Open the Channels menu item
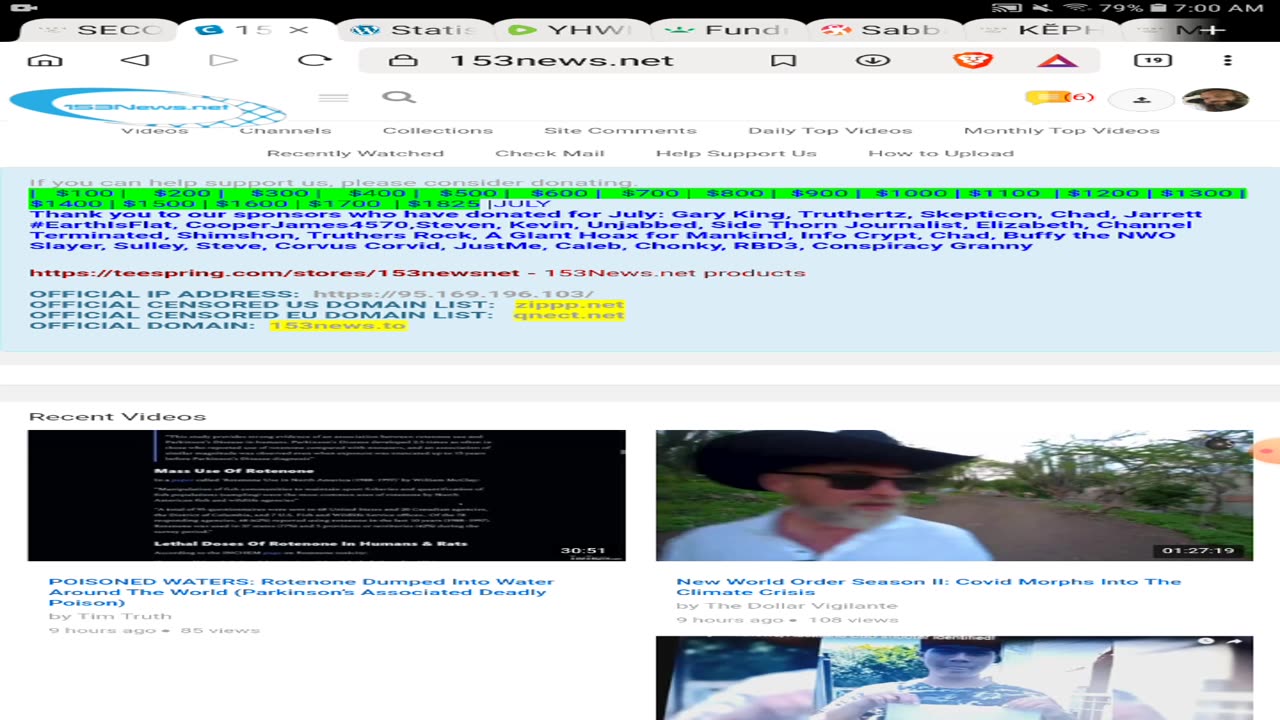Image resolution: width=1280 pixels, height=720 pixels. (x=285, y=130)
